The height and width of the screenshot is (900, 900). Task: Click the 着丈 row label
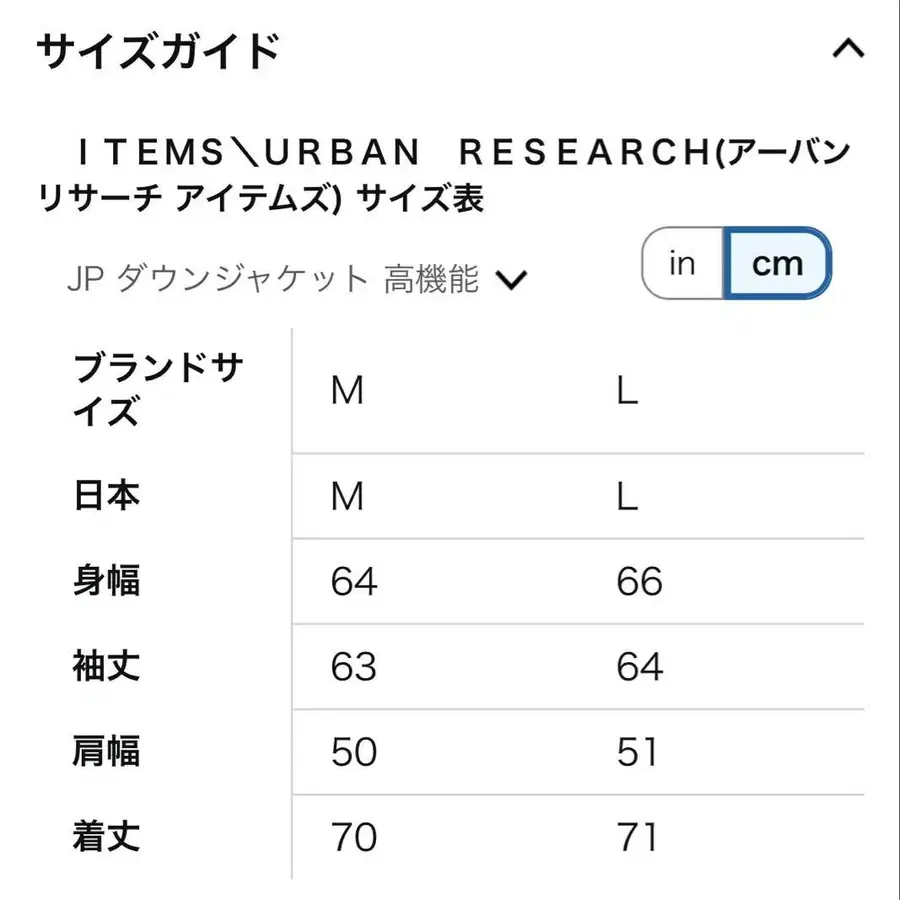click(x=105, y=838)
